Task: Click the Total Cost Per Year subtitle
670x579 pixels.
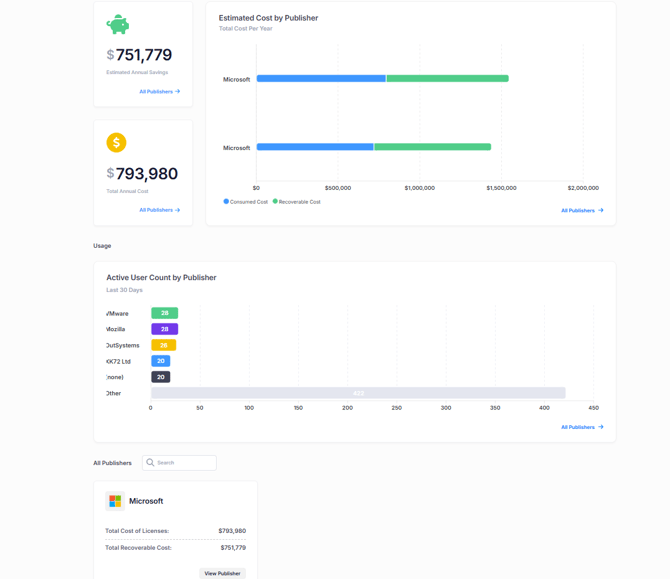Action: pyautogui.click(x=246, y=29)
